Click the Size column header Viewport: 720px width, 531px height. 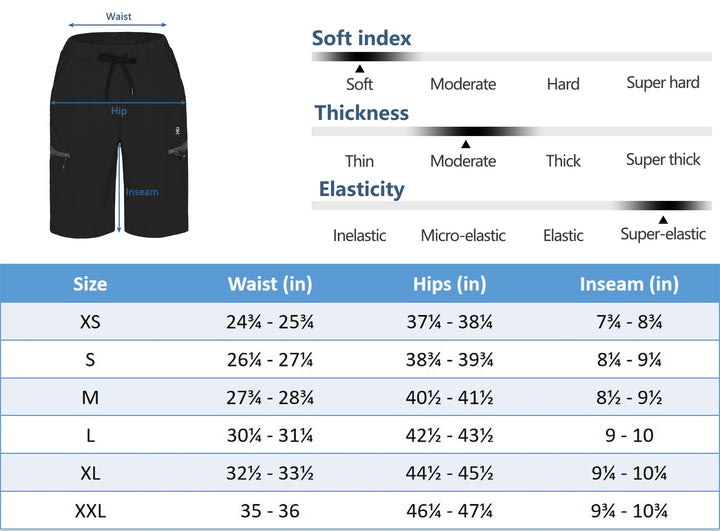coord(90,284)
